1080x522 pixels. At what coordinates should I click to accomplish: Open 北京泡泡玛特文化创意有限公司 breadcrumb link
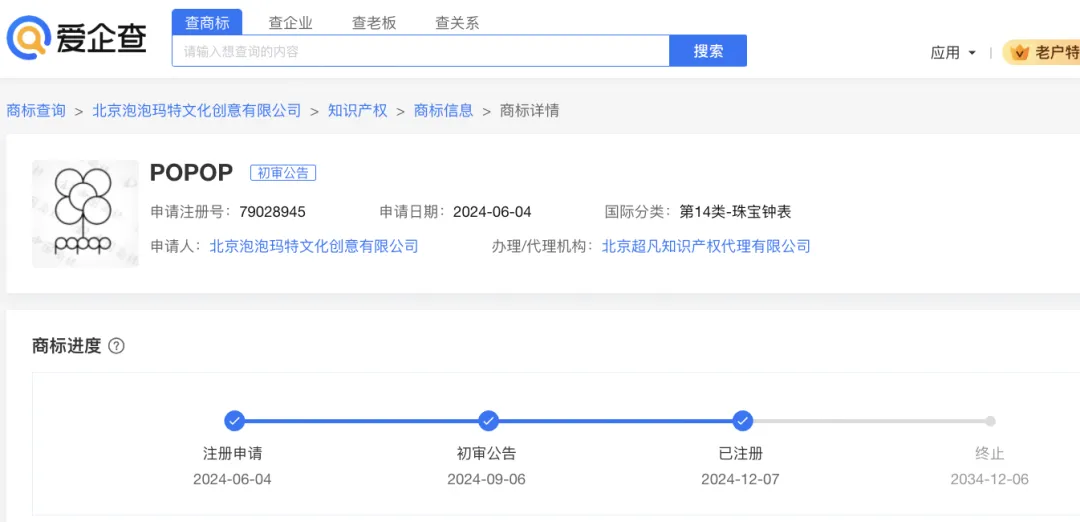coord(197,110)
